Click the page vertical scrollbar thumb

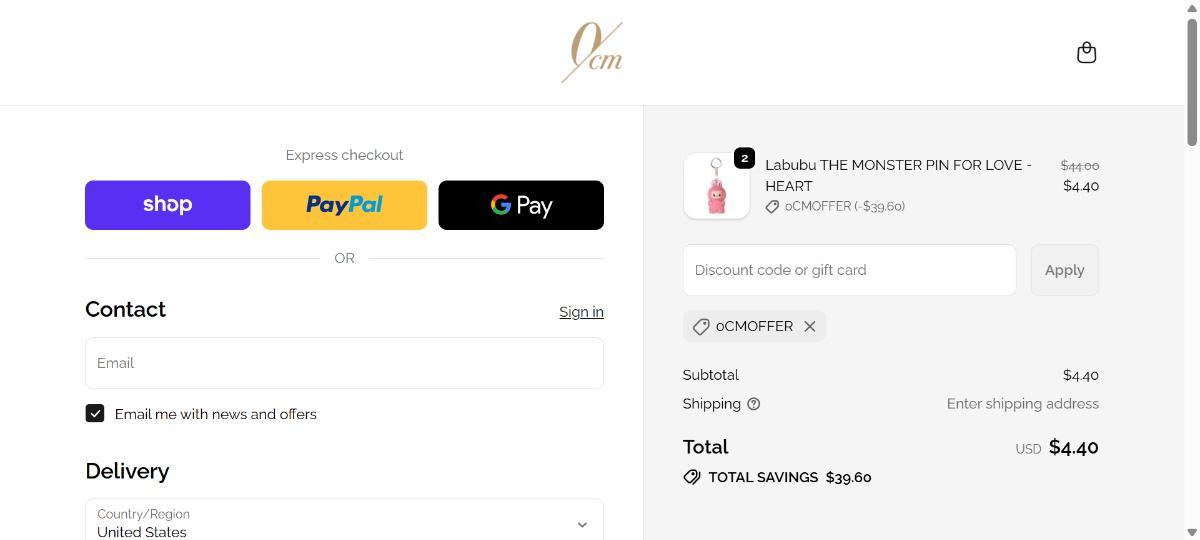tap(1191, 80)
